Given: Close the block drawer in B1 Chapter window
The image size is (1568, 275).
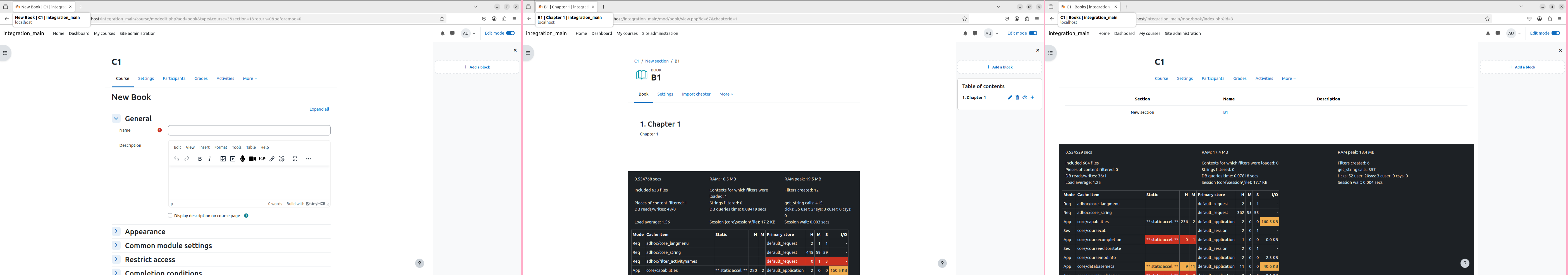Looking at the screenshot, I should tap(1038, 51).
